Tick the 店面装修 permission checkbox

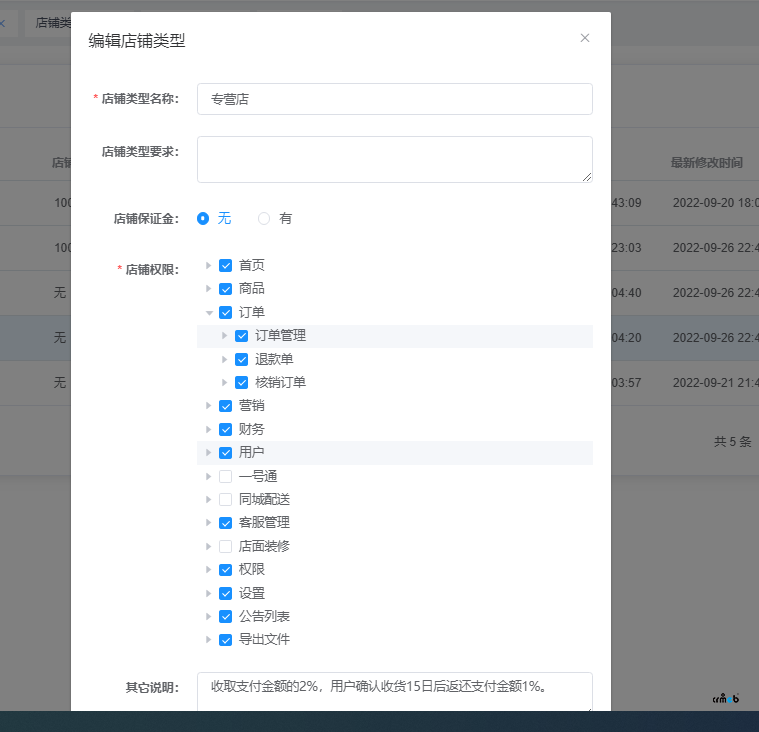pyautogui.click(x=225, y=546)
